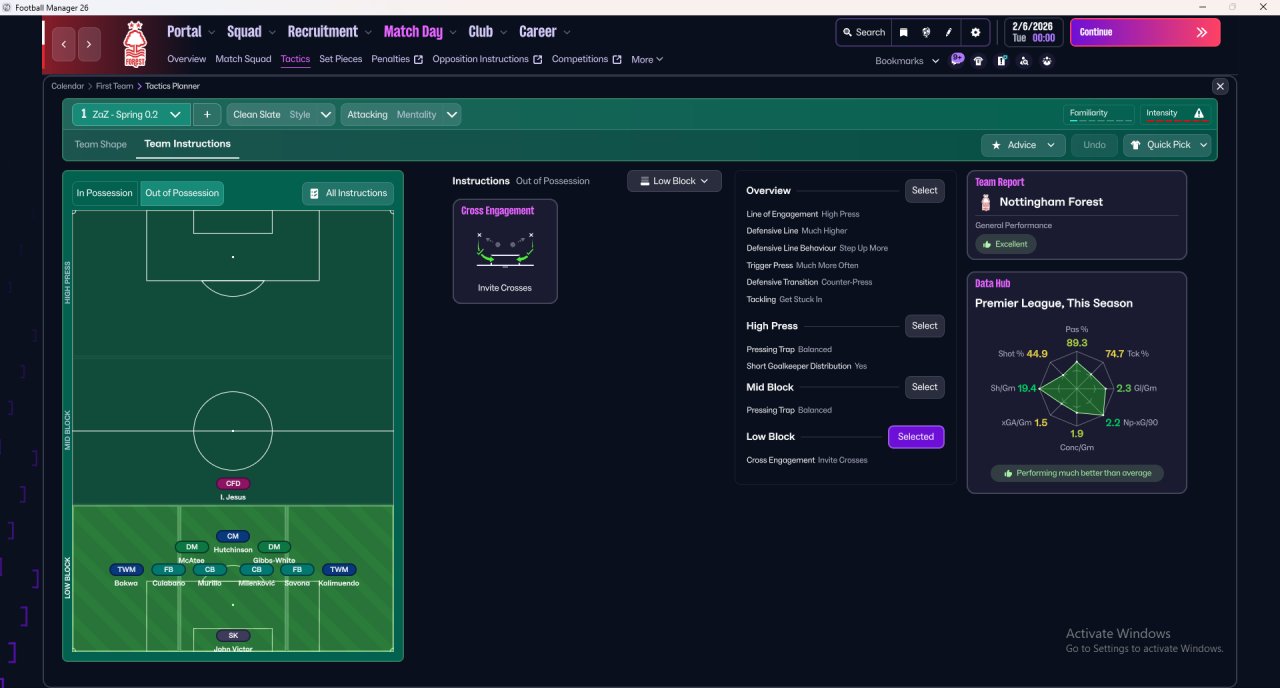The image size is (1280, 688).
Task: Click the First Team breadcrumb link
Action: pyautogui.click(x=116, y=86)
